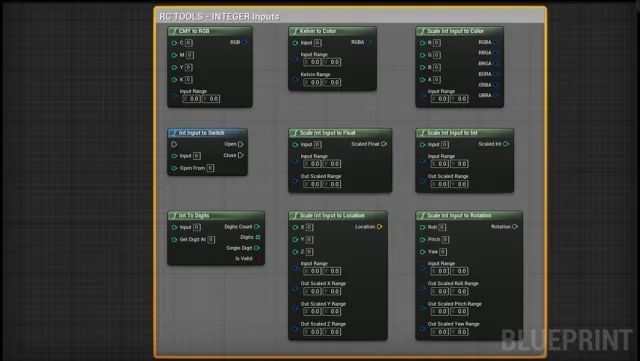Click the R input pin on Scale Int Input to Color

pos(422,43)
